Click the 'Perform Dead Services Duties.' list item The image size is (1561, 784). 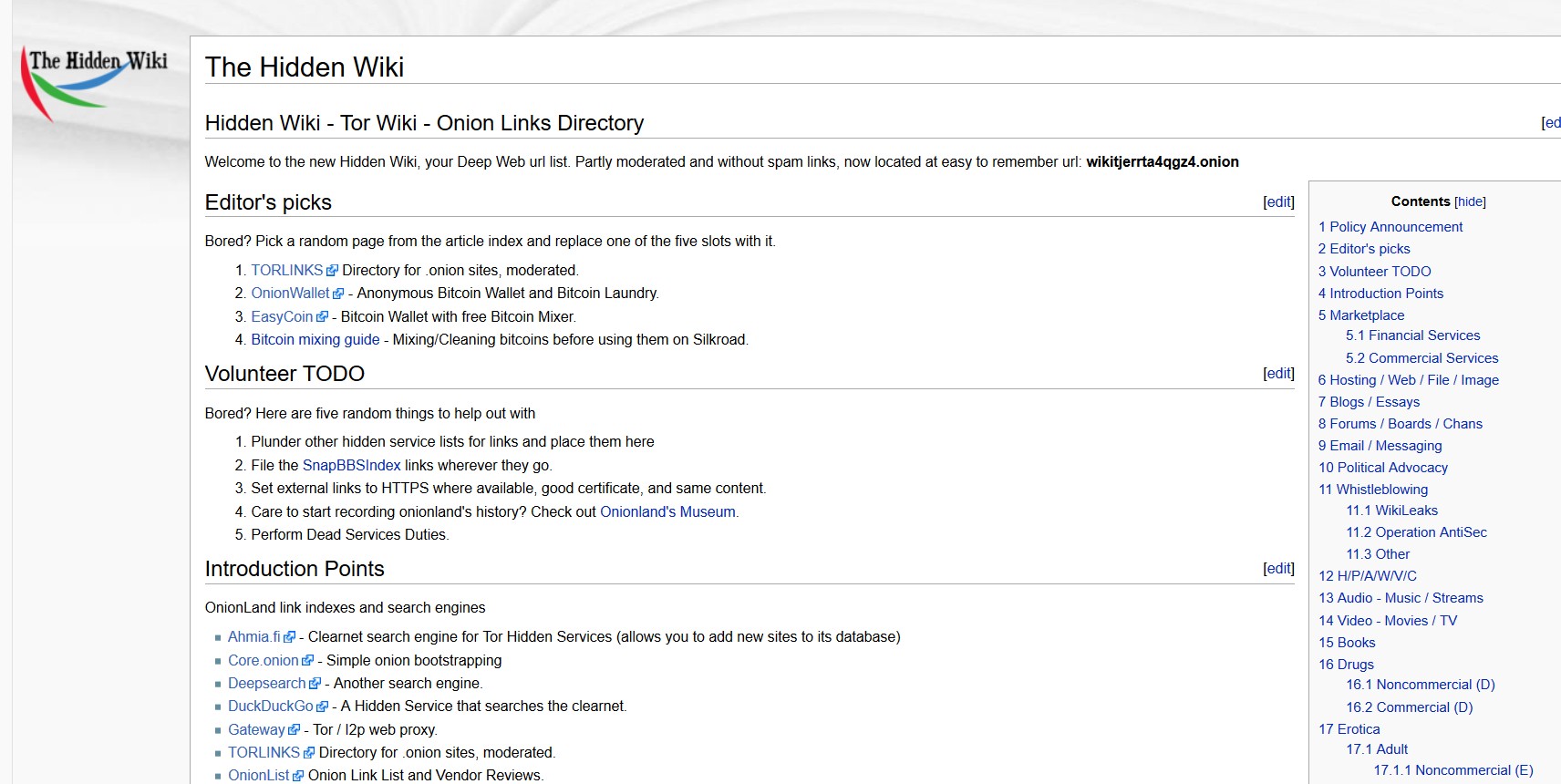point(350,535)
